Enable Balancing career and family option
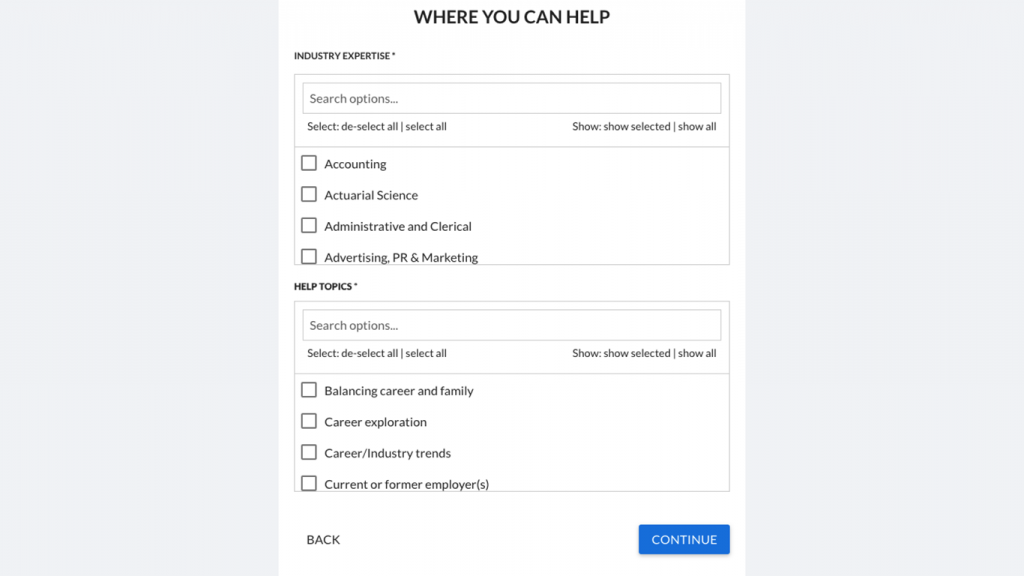The height and width of the screenshot is (576, 1024). pyautogui.click(x=309, y=390)
